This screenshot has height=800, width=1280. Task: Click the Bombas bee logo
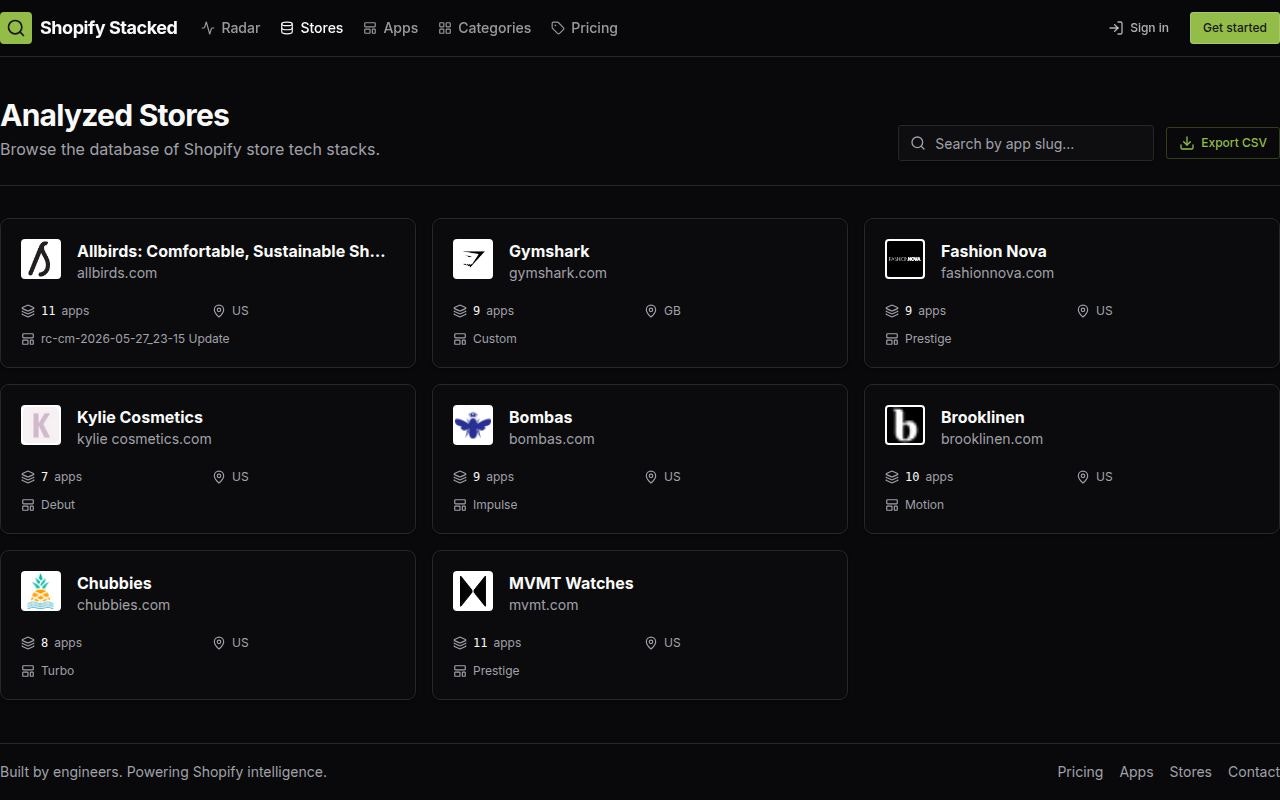473,425
